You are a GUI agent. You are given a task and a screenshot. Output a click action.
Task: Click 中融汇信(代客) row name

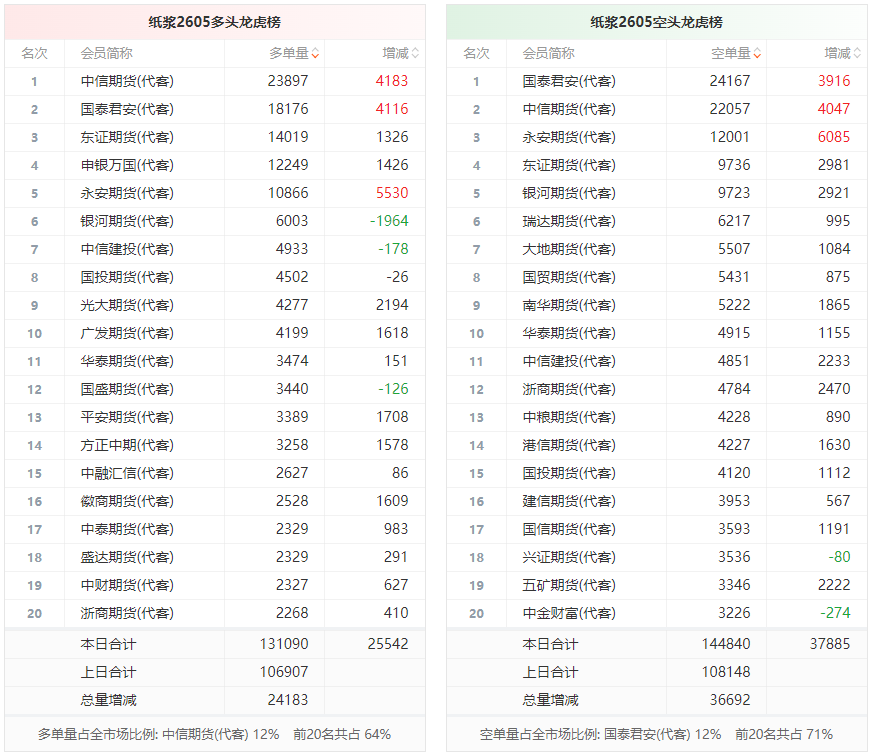(x=127, y=473)
